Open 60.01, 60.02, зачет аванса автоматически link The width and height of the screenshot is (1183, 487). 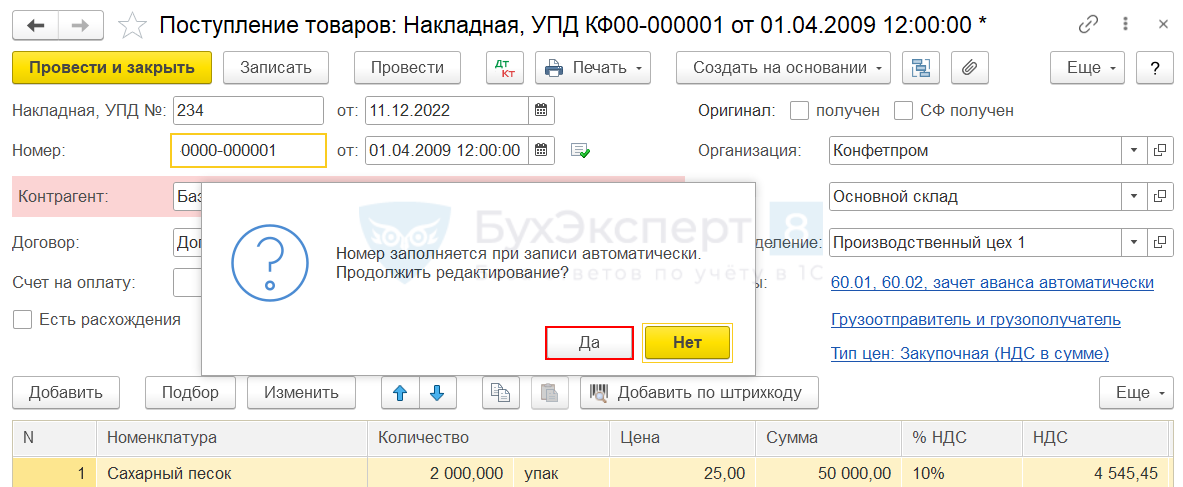pos(992,282)
